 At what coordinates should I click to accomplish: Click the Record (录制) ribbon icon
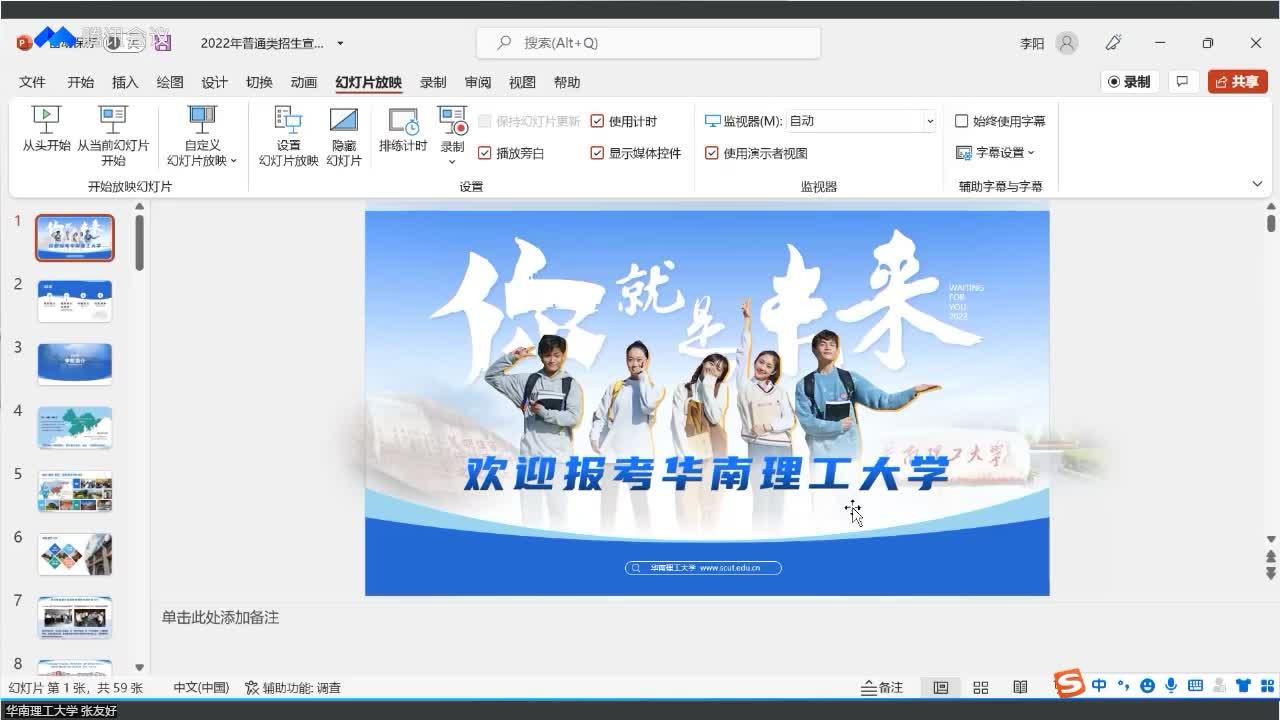453,122
